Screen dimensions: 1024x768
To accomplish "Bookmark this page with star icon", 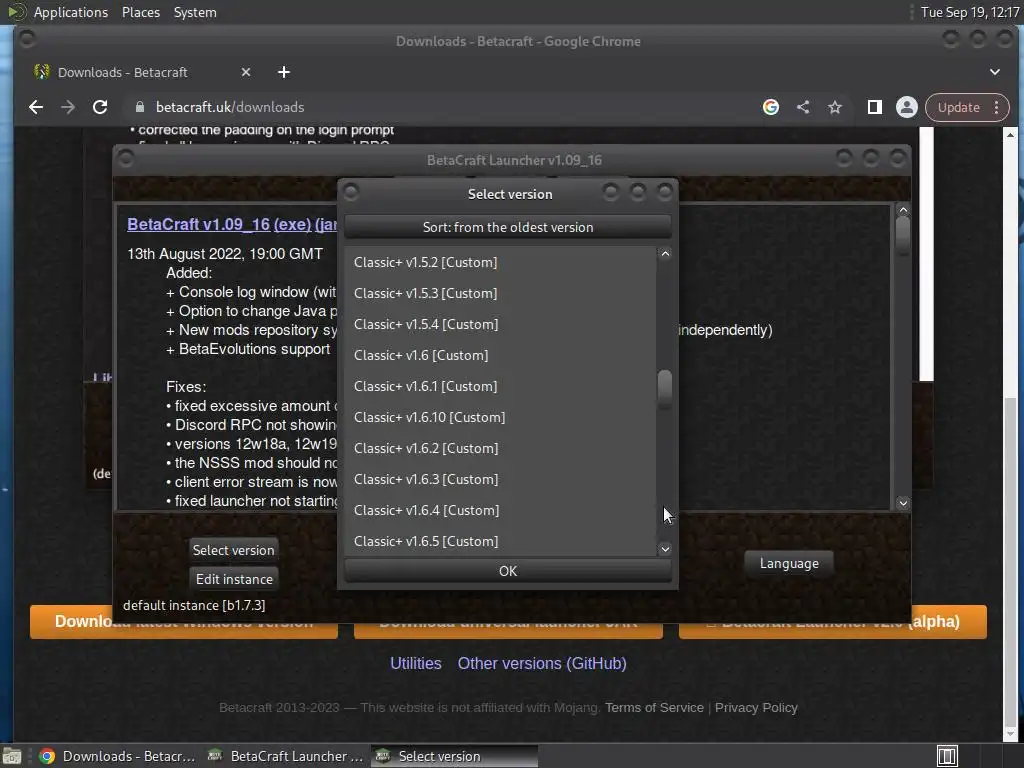I will pos(835,107).
